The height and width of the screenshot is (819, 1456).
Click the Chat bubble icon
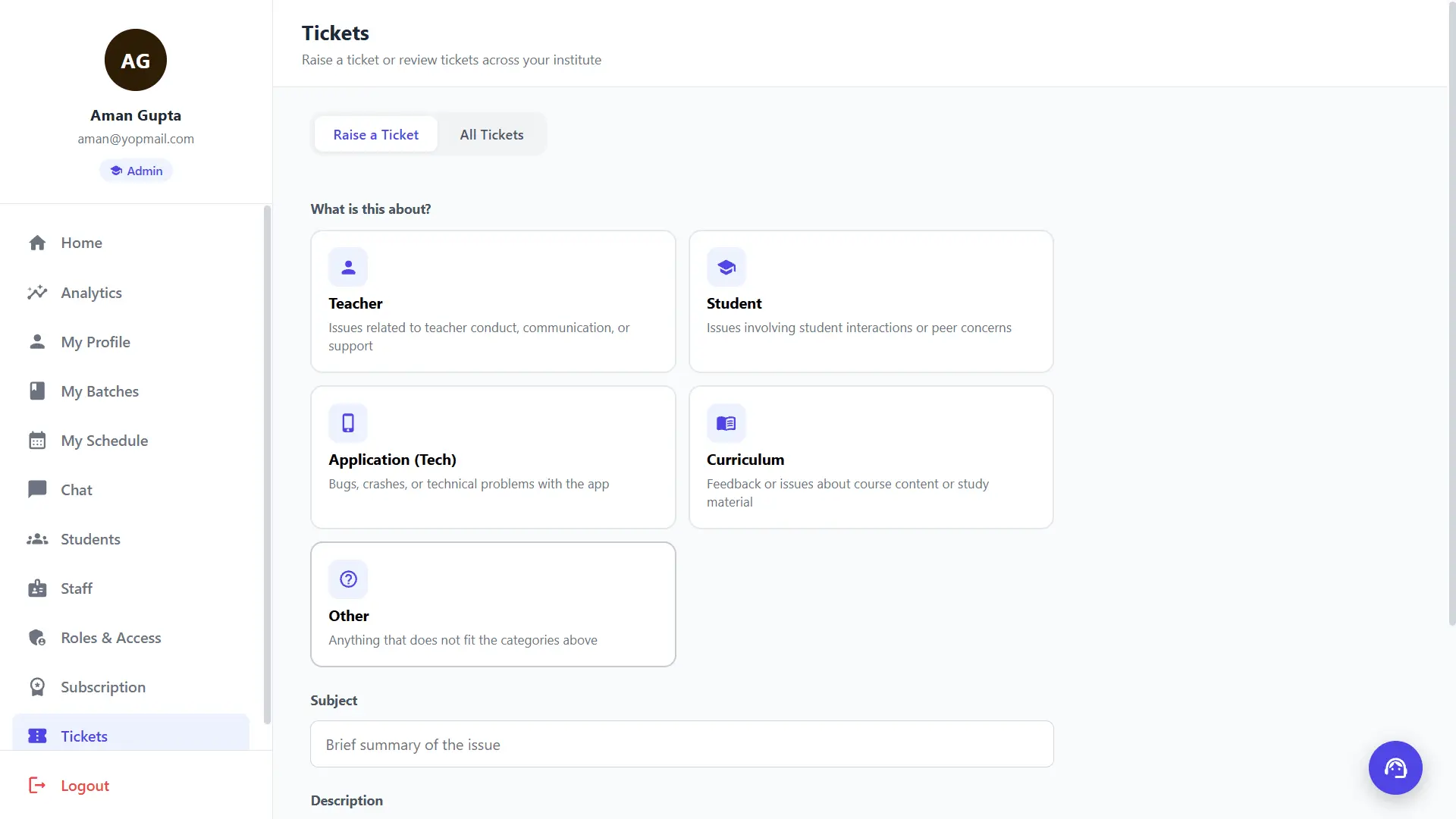tap(37, 489)
